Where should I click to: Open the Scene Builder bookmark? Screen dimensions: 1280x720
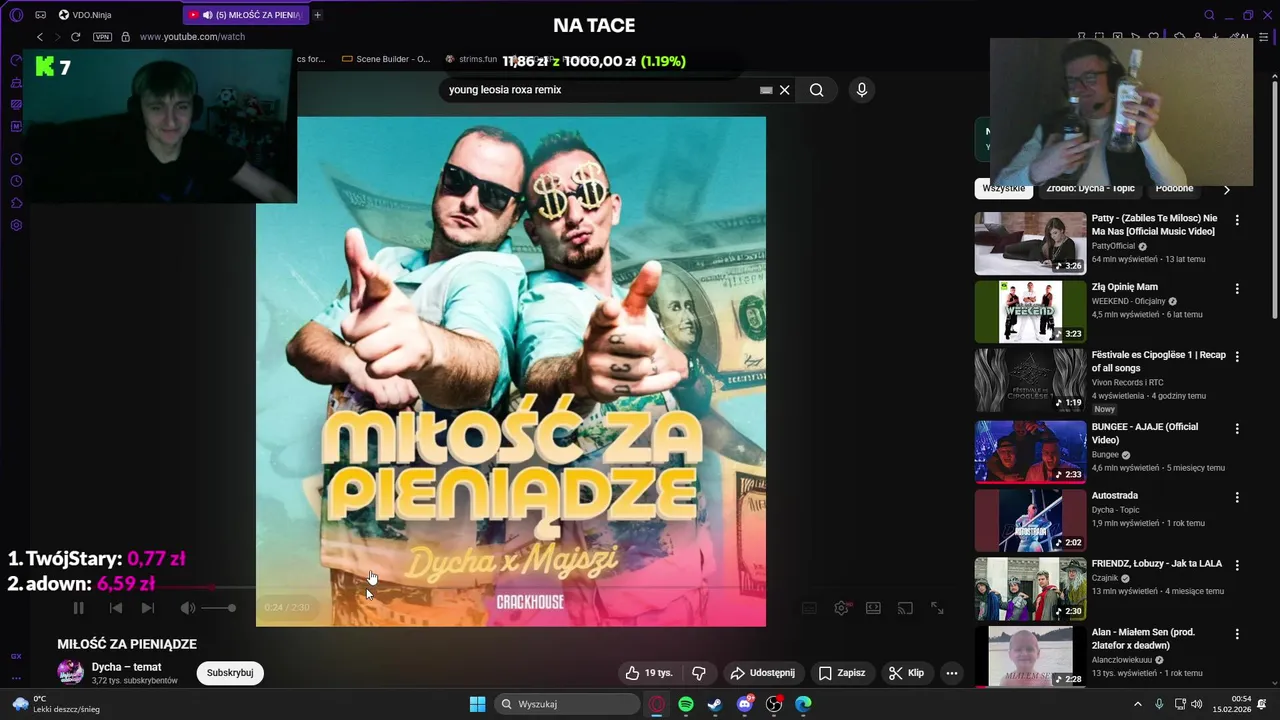point(386,59)
